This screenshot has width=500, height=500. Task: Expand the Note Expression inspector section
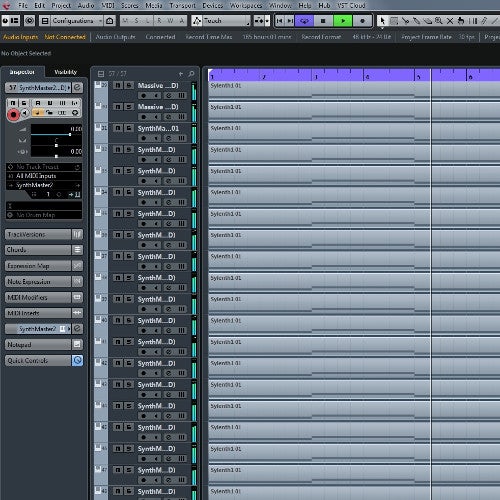click(38, 282)
